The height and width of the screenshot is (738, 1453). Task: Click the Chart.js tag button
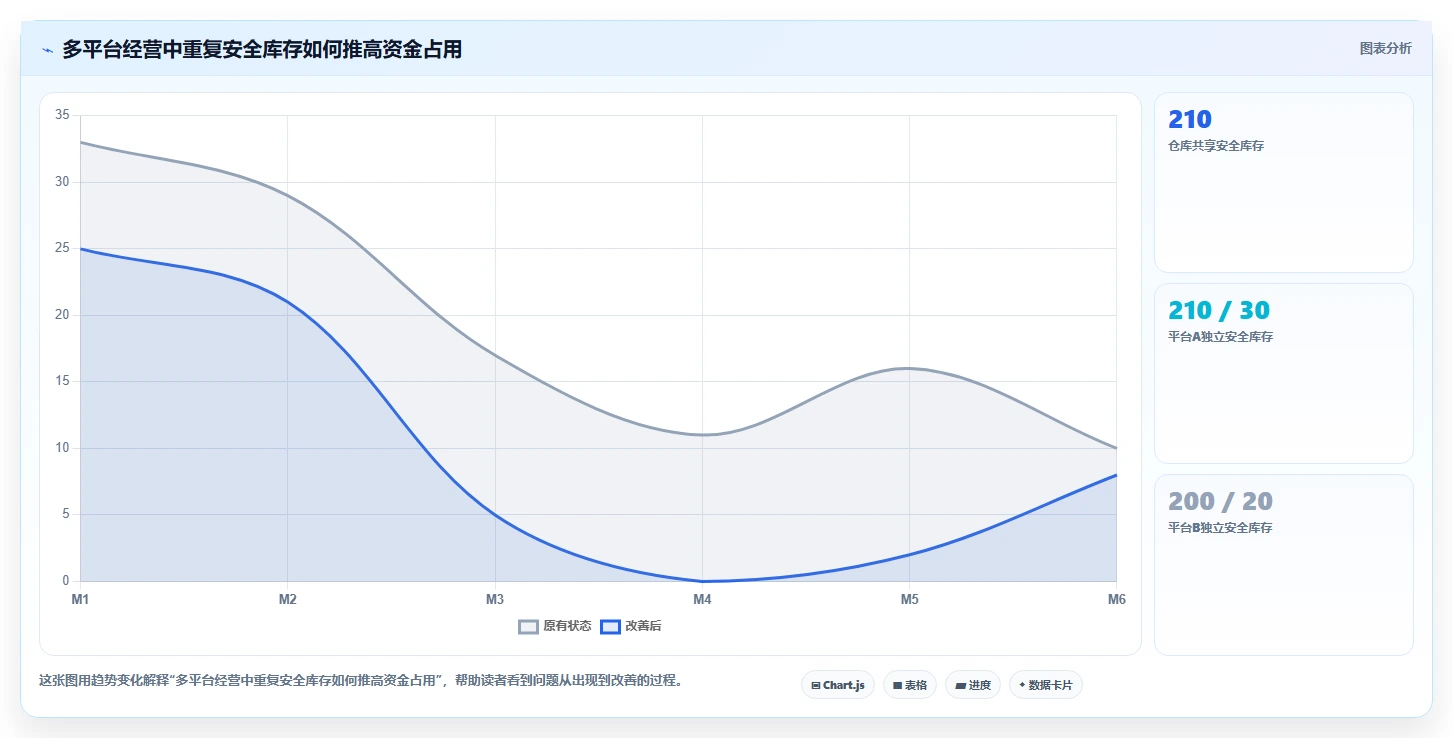tap(838, 685)
